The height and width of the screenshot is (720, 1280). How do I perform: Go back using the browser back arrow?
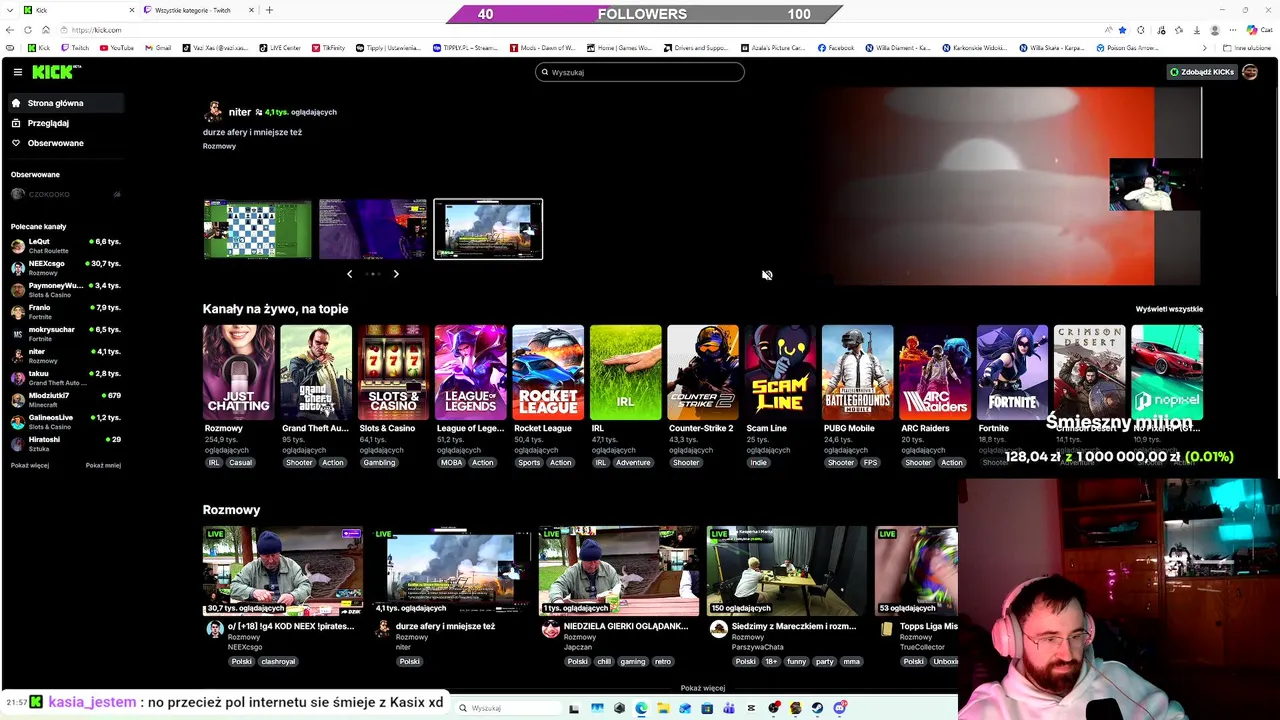(12, 30)
